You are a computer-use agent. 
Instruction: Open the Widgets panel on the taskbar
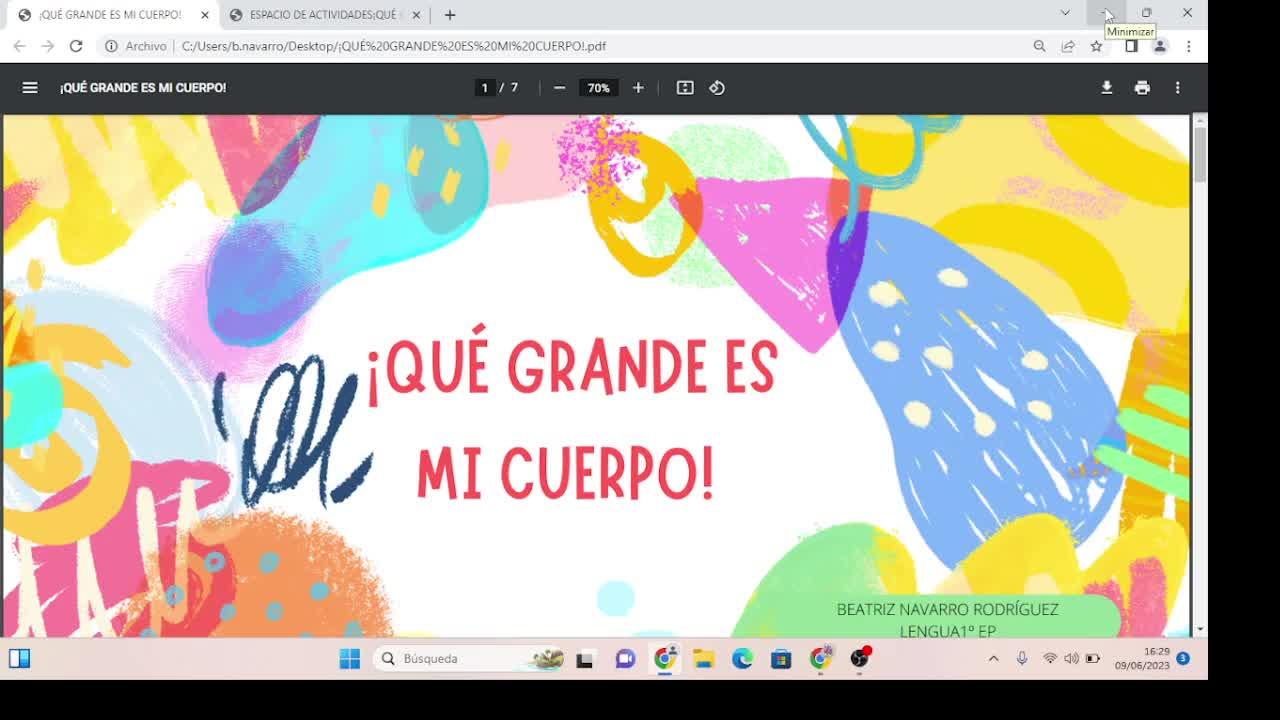19,659
